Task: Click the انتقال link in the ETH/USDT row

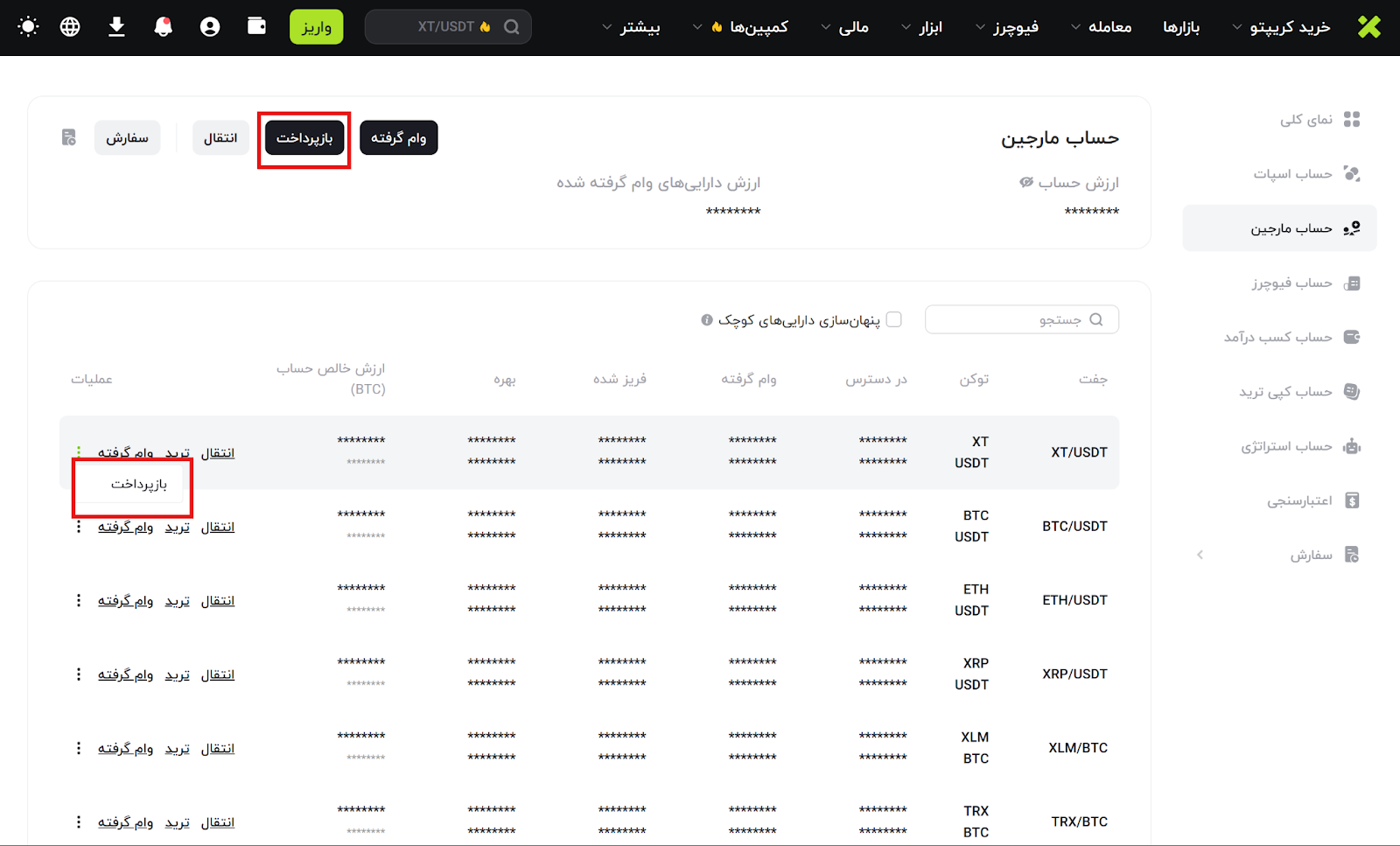Action: pos(218,601)
